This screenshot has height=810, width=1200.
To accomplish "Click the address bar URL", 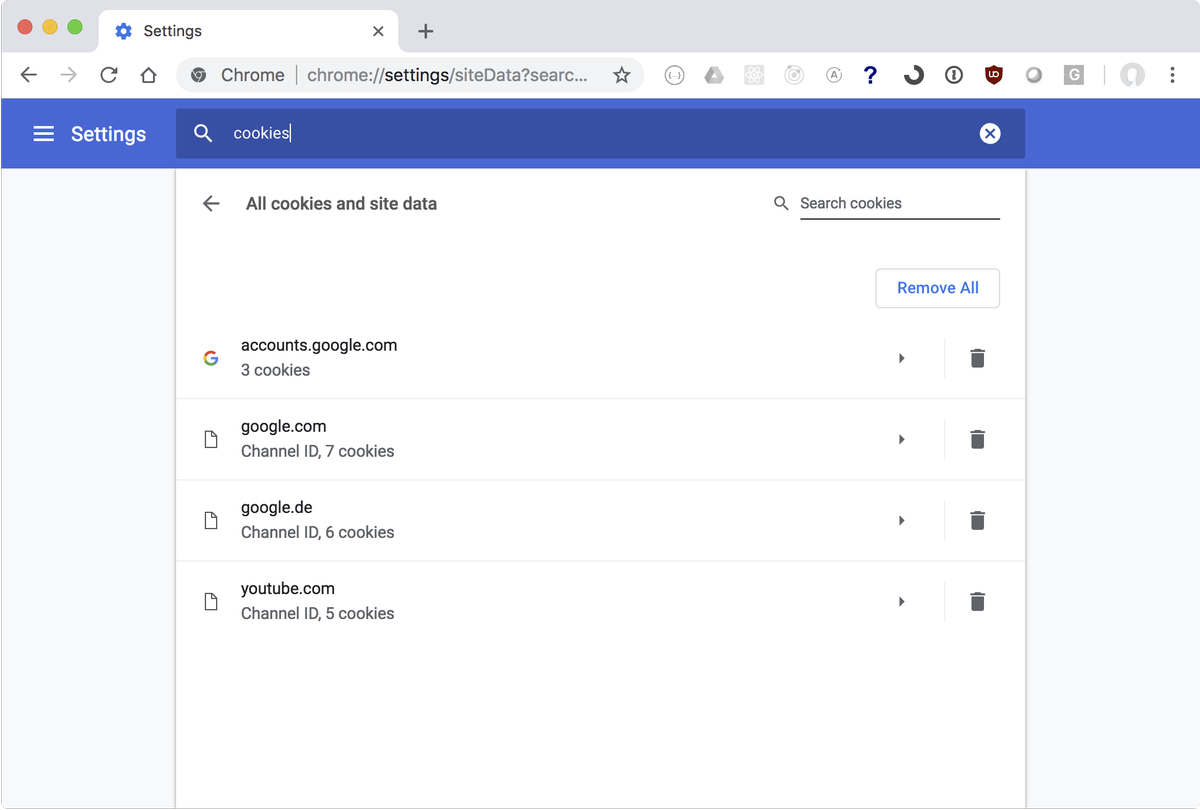I will pyautogui.click(x=448, y=75).
